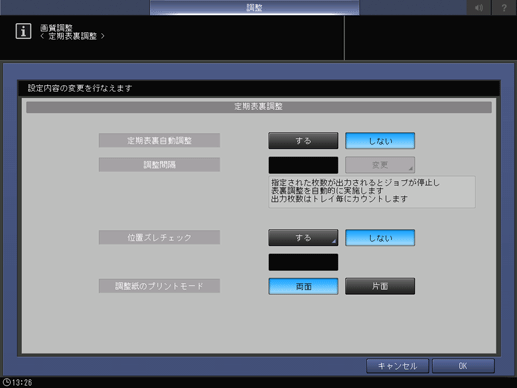Click the 画質調整 breadcrumb title
The width and height of the screenshot is (517, 388).
tap(56, 28)
